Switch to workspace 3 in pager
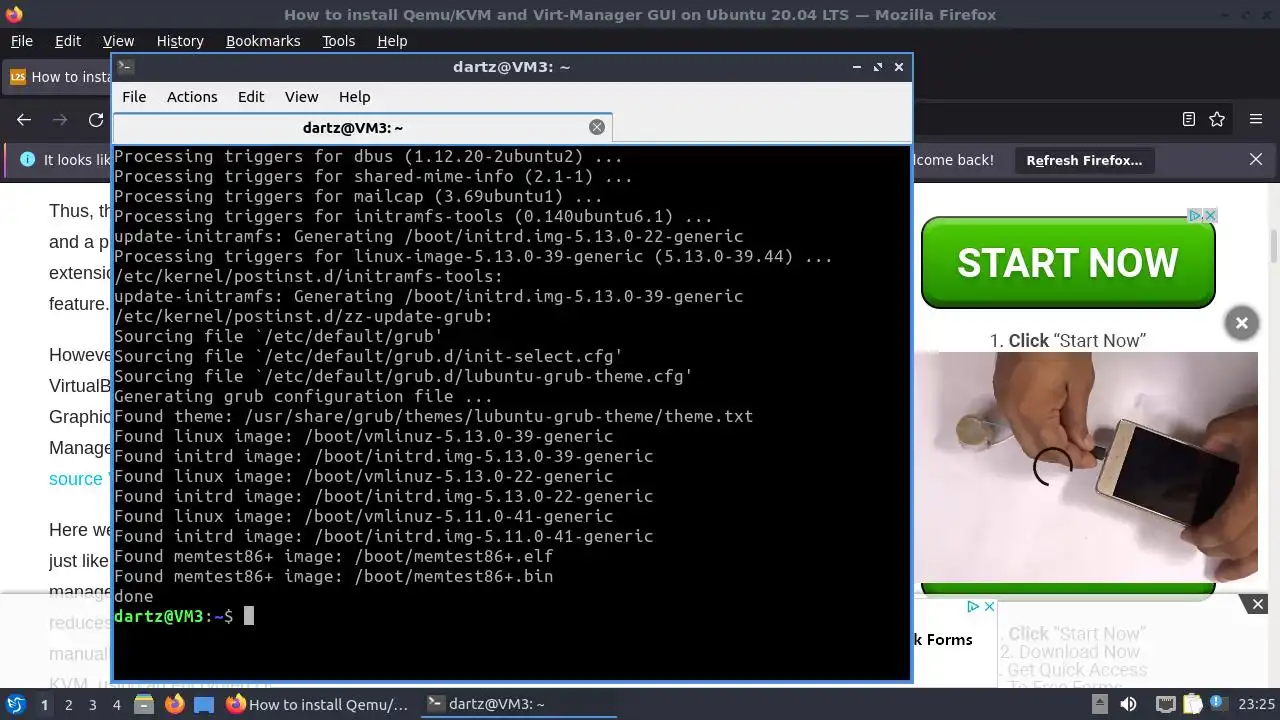The height and width of the screenshot is (720, 1280). tap(92, 704)
